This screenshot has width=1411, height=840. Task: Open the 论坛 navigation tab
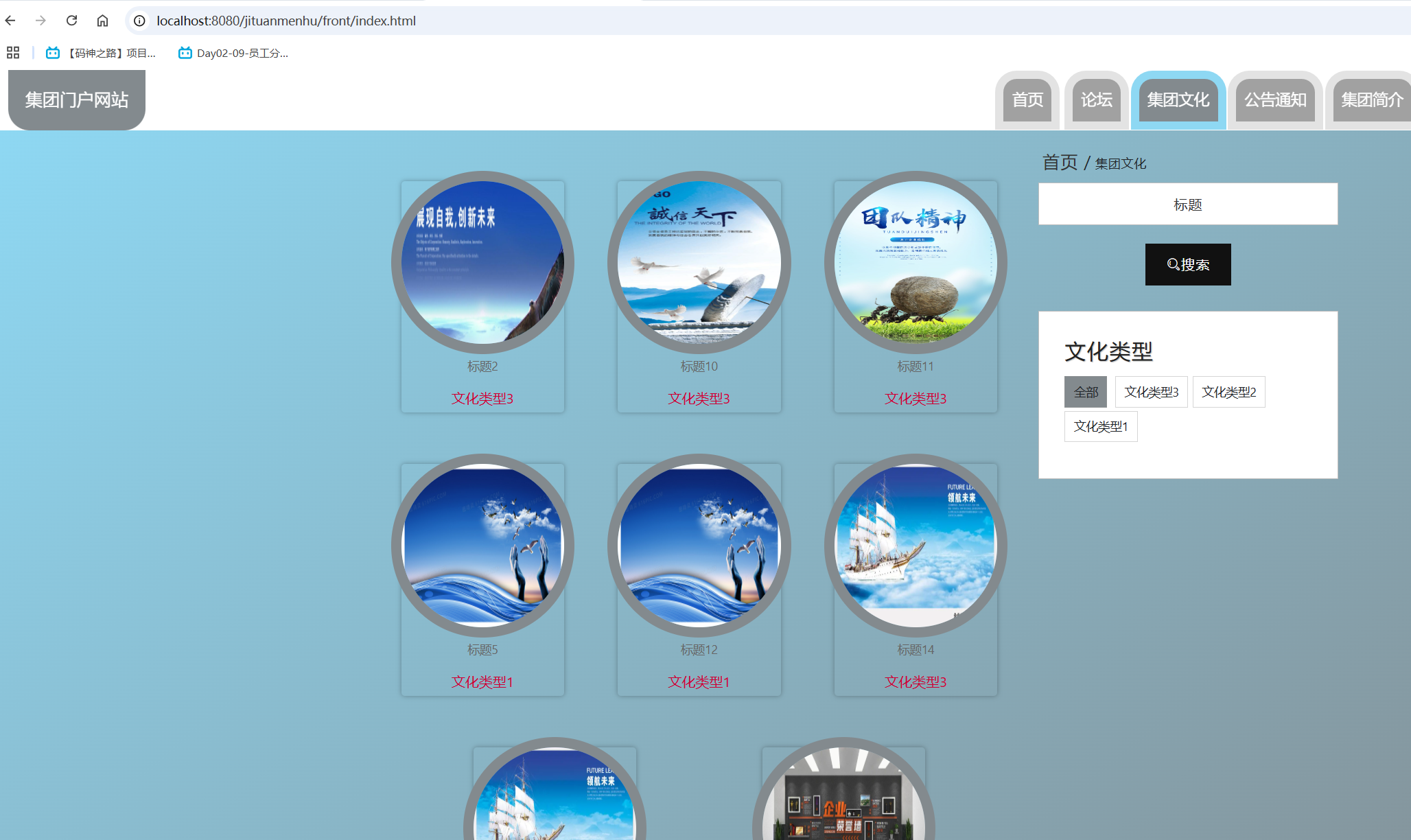(x=1097, y=100)
